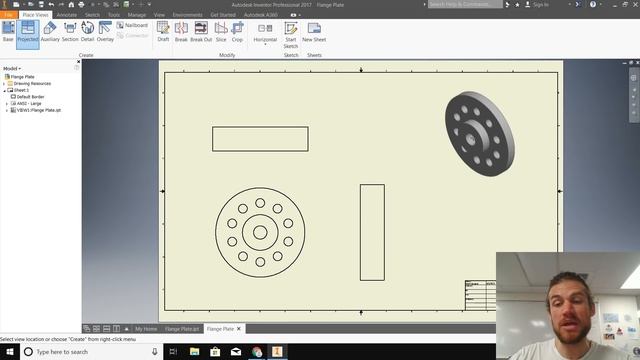Switch to the Environments tab

point(187,15)
